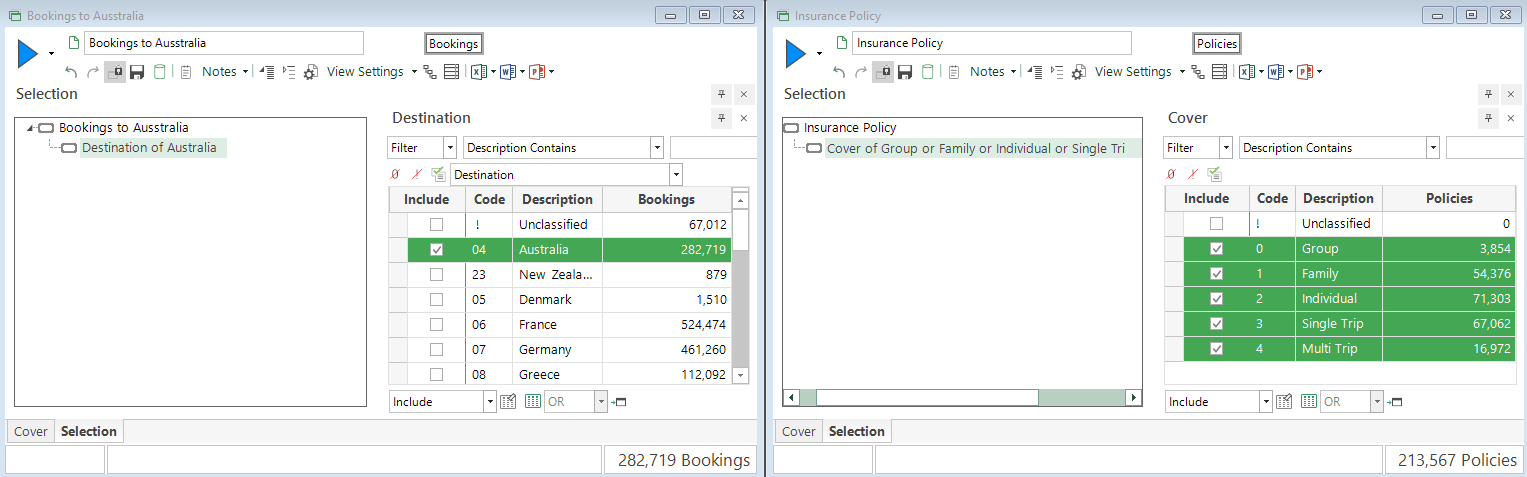The image size is (1527, 477).
Task: Click the red X icon above the Cover grid
Action: pyautogui.click(x=1191, y=174)
